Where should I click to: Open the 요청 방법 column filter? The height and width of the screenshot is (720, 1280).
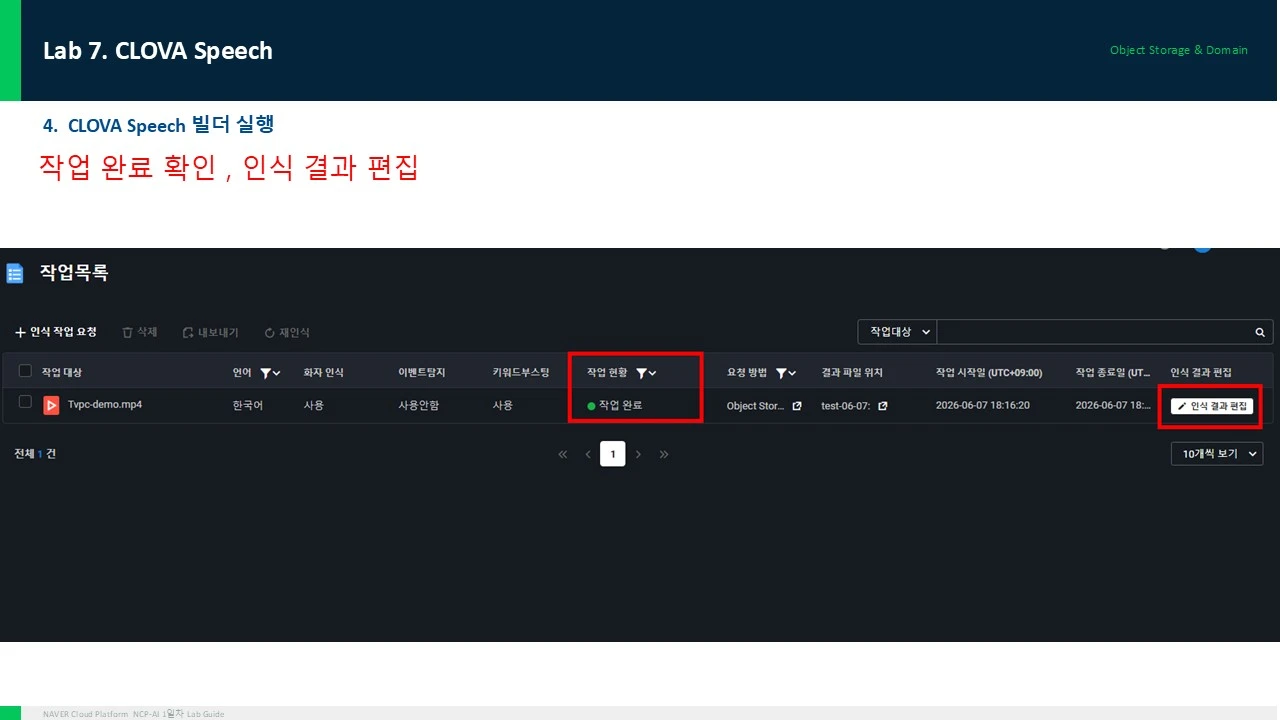click(x=786, y=373)
